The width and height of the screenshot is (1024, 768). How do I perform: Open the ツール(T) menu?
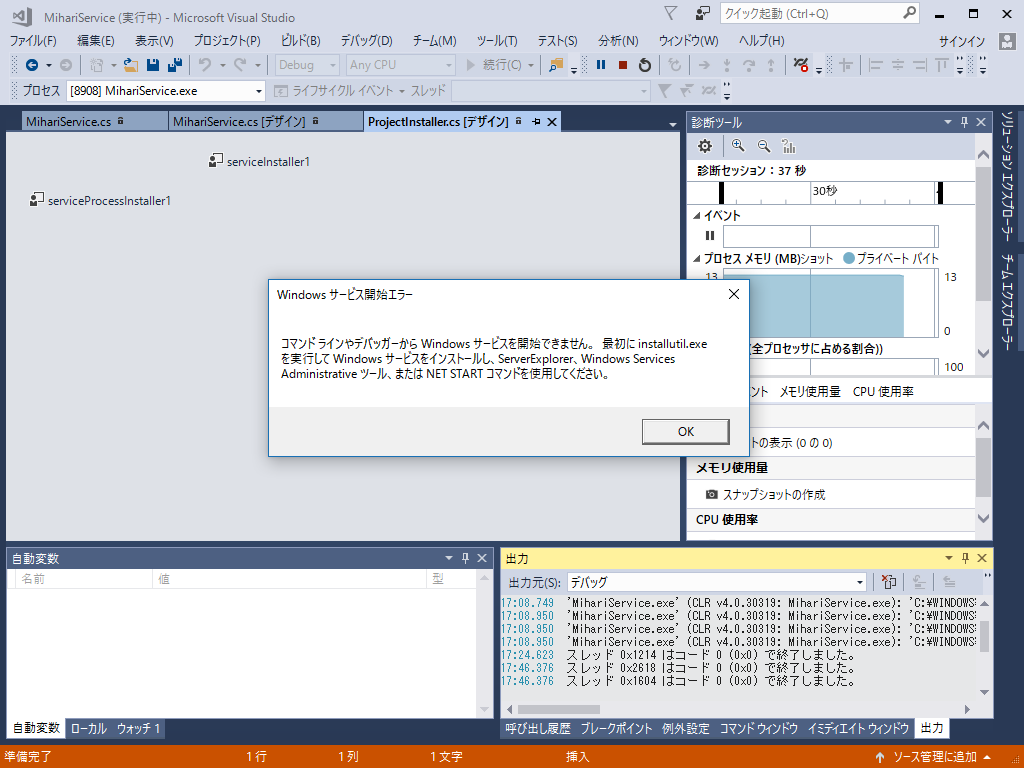(497, 41)
